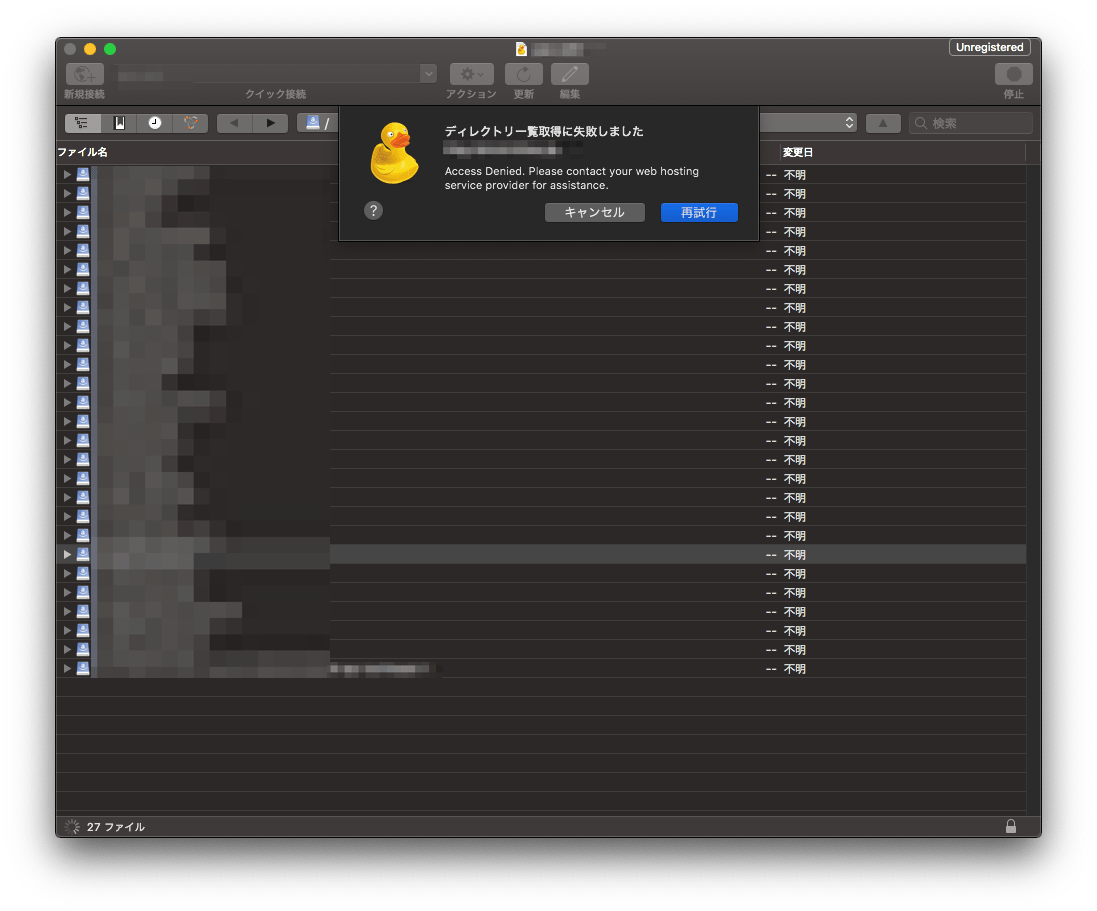This screenshot has height=911, width=1097.
Task: Click the 再試行 retry button
Action: coord(698,212)
